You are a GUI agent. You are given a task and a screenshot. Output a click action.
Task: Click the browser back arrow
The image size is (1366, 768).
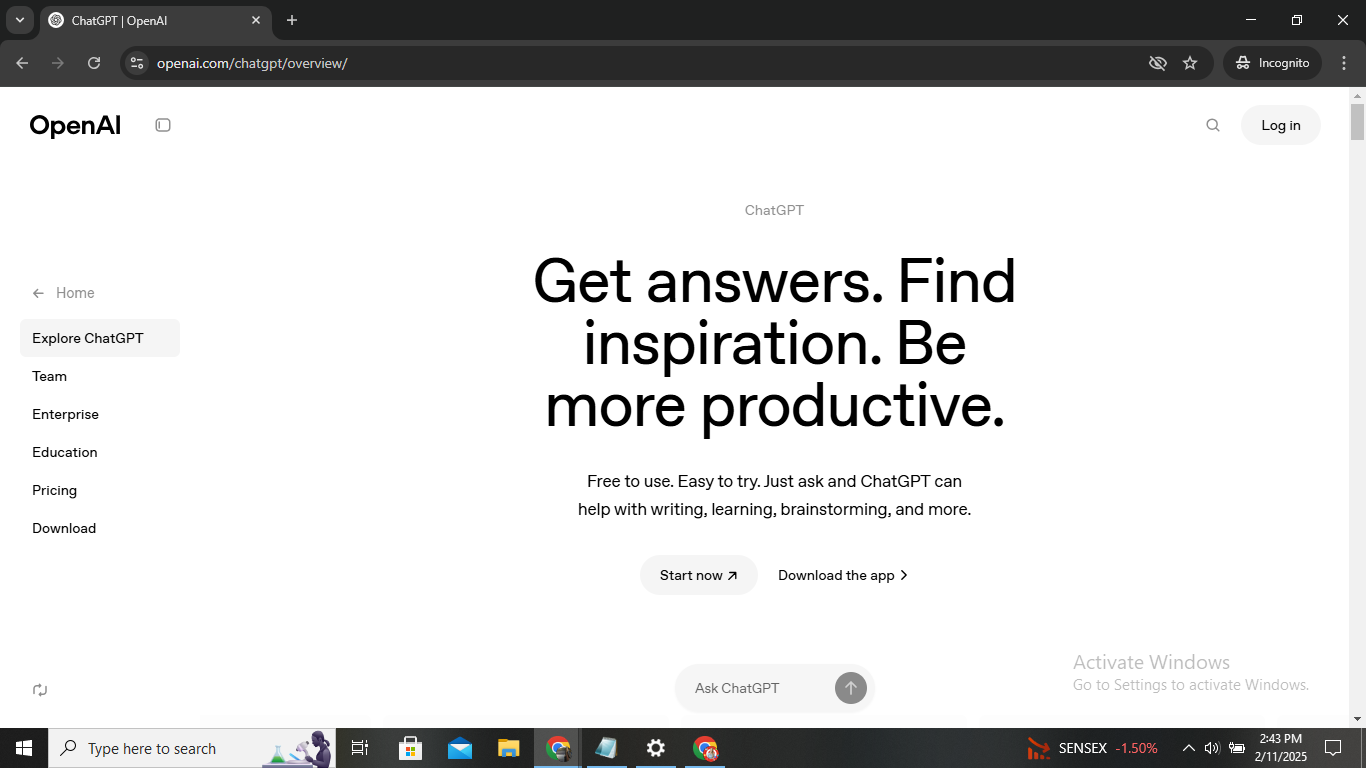click(22, 63)
